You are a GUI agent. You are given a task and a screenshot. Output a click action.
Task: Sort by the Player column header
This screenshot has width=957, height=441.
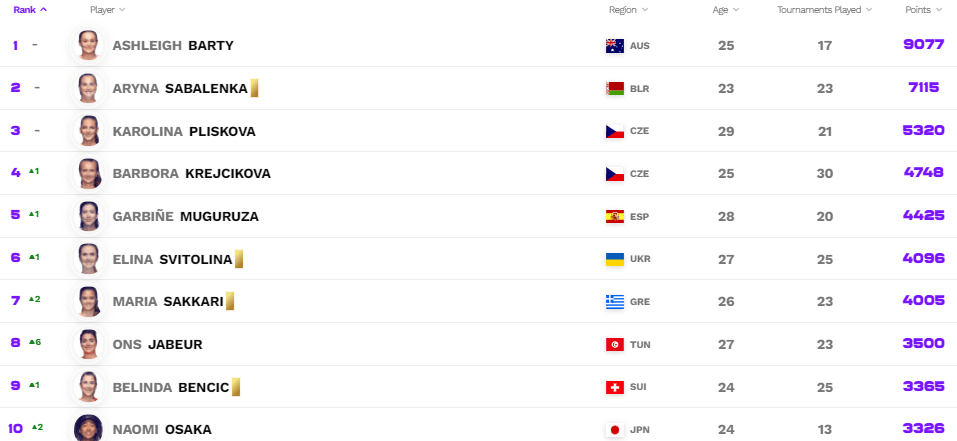coord(107,10)
